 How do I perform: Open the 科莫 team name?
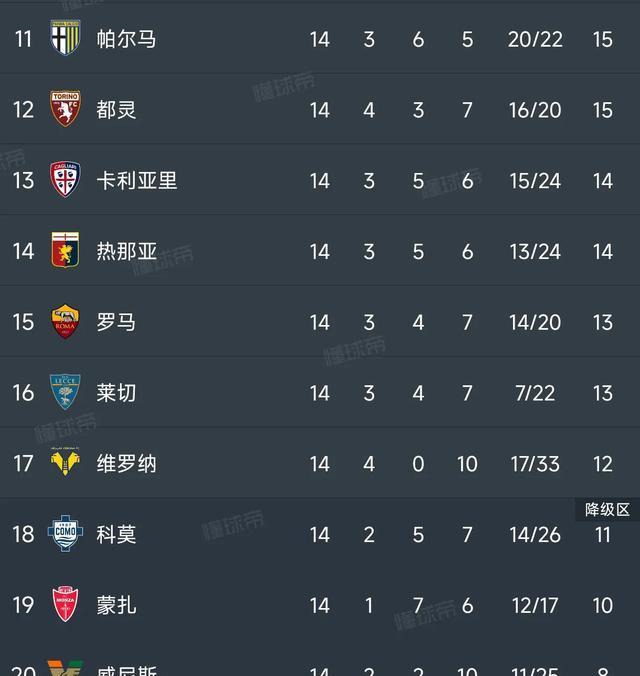pyautogui.click(x=116, y=535)
